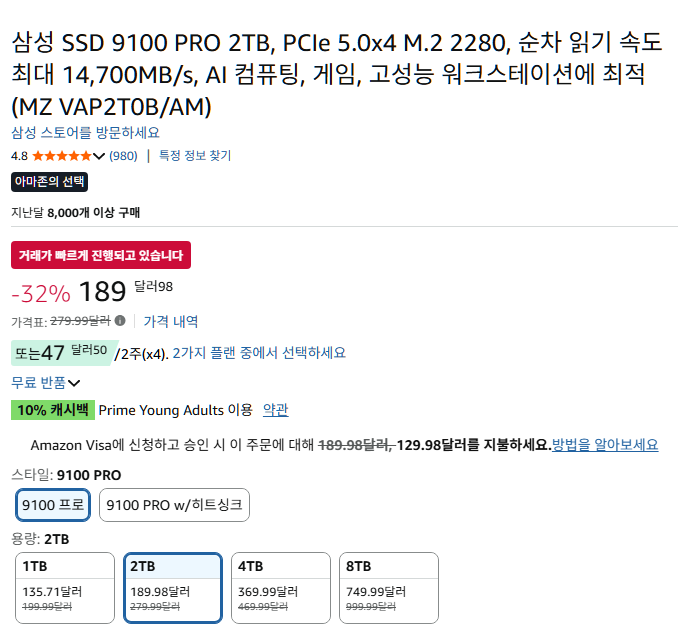
Task: Open the 가격 내역 link
Action: [x=171, y=321]
